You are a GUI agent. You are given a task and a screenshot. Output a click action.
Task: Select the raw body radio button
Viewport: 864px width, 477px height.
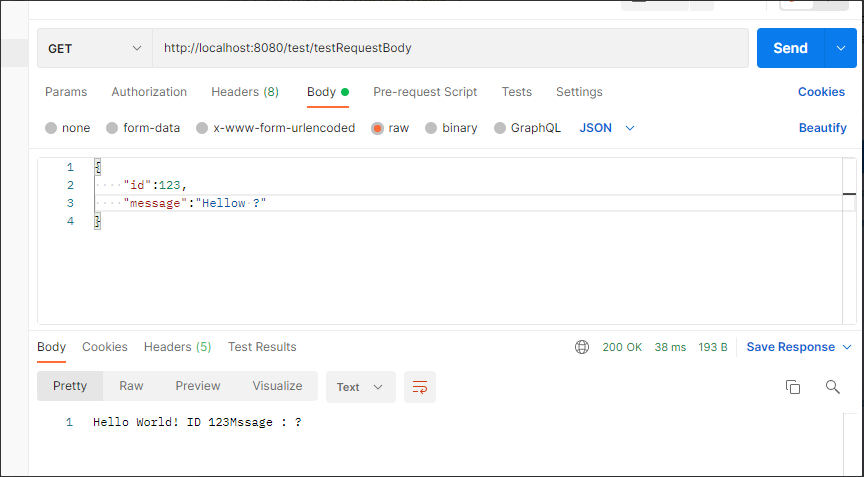pyautogui.click(x=377, y=128)
